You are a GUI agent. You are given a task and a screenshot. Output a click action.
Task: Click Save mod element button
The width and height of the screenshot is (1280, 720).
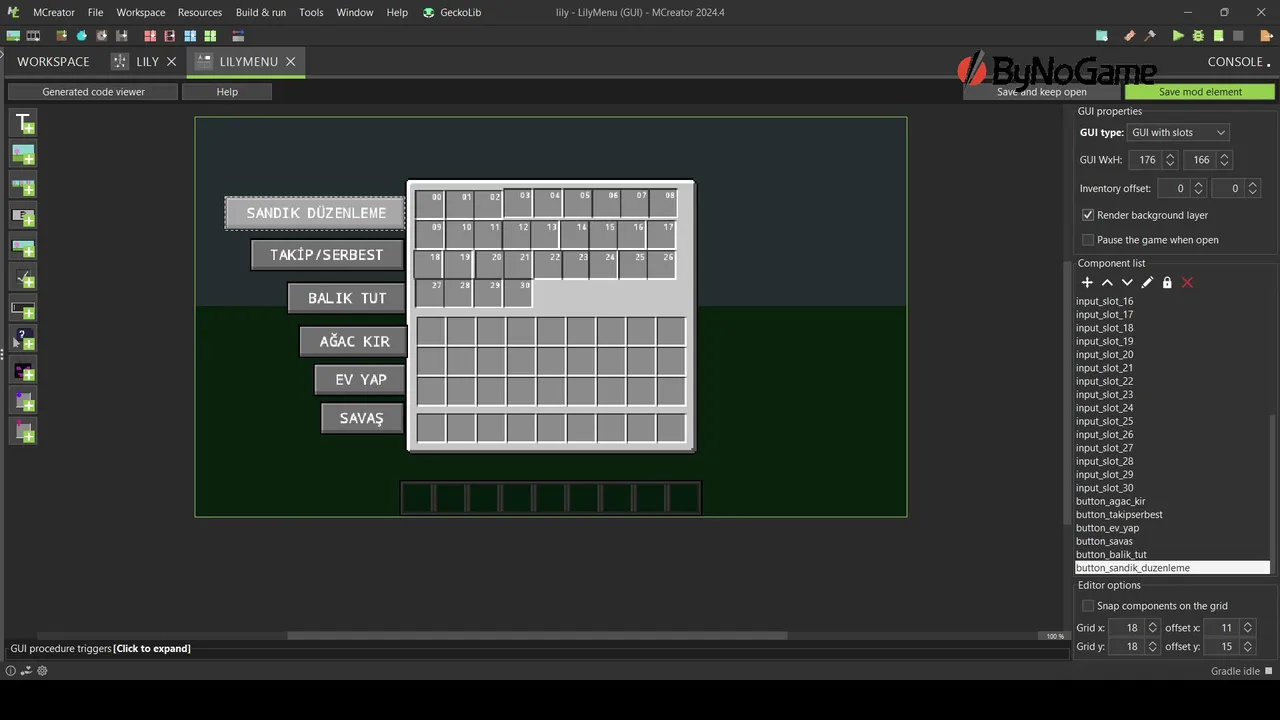point(1200,91)
